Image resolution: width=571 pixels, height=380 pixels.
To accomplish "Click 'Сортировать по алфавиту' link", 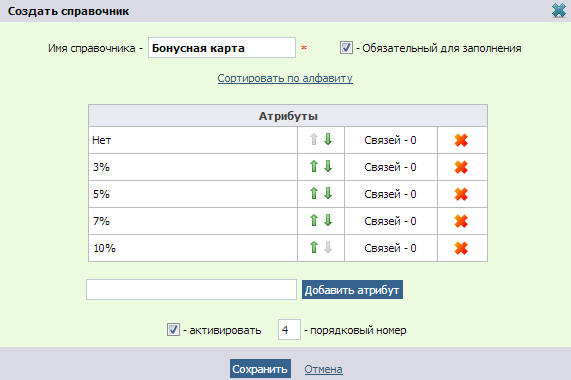I will (285, 78).
